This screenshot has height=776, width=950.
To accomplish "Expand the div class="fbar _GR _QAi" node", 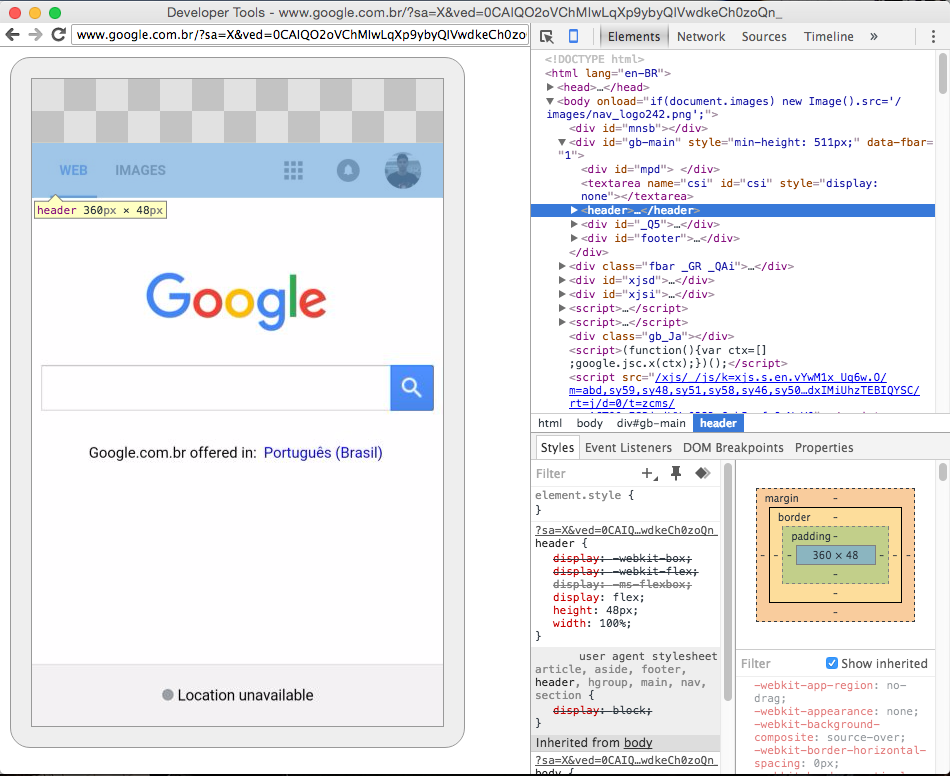I will [562, 266].
